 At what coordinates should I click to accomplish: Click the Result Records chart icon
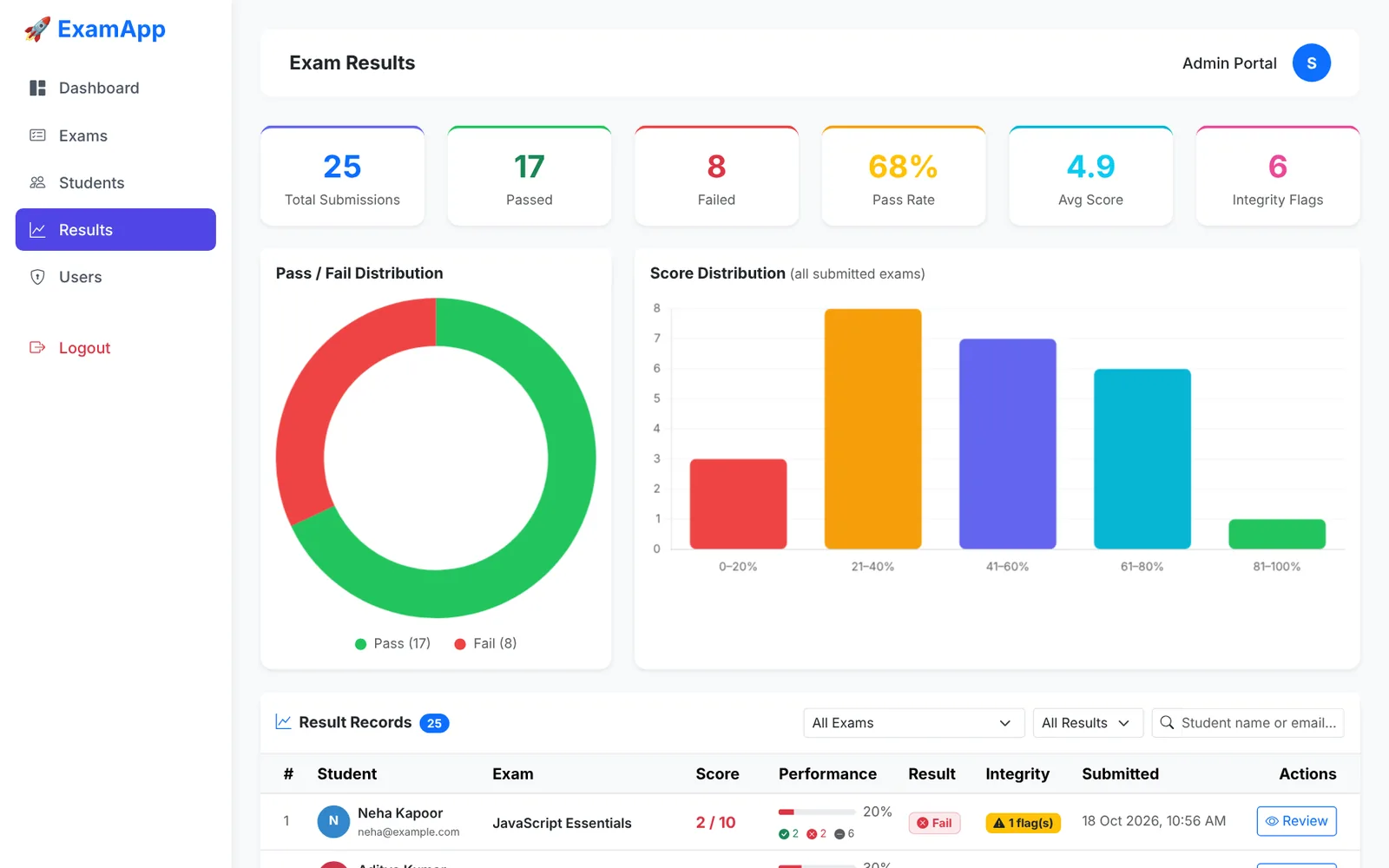pyautogui.click(x=283, y=721)
